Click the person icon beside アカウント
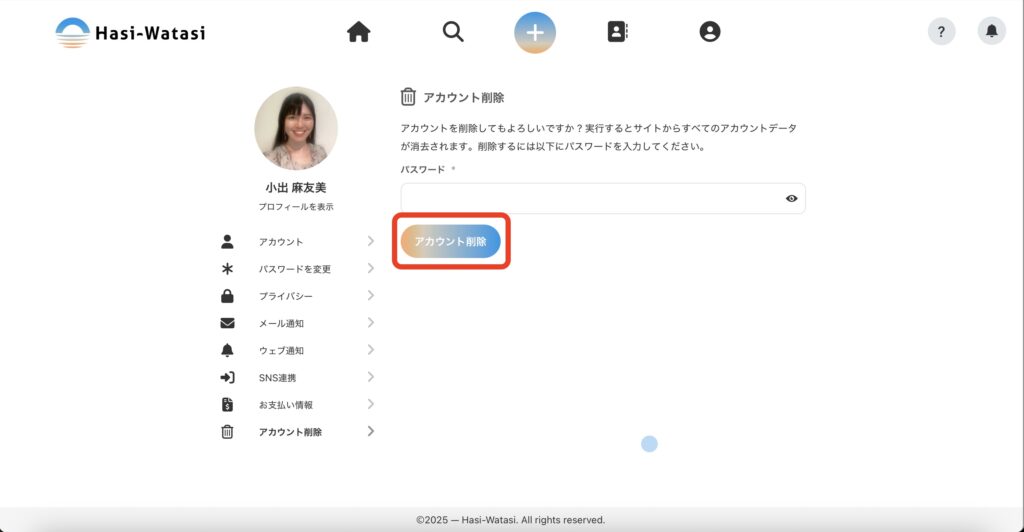This screenshot has width=1024, height=532. (227, 242)
